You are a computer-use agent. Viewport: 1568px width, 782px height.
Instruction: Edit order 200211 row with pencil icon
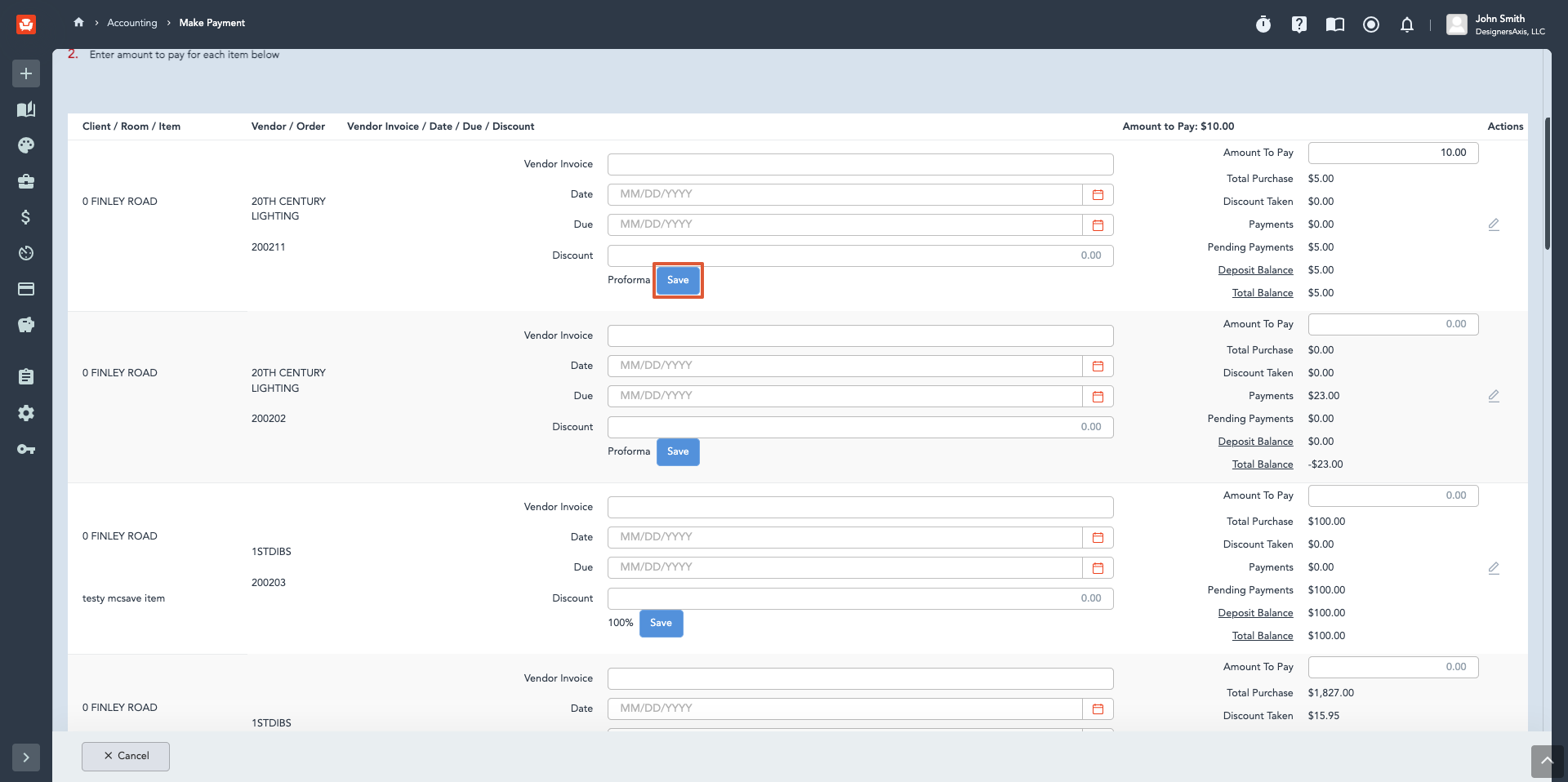(1494, 224)
